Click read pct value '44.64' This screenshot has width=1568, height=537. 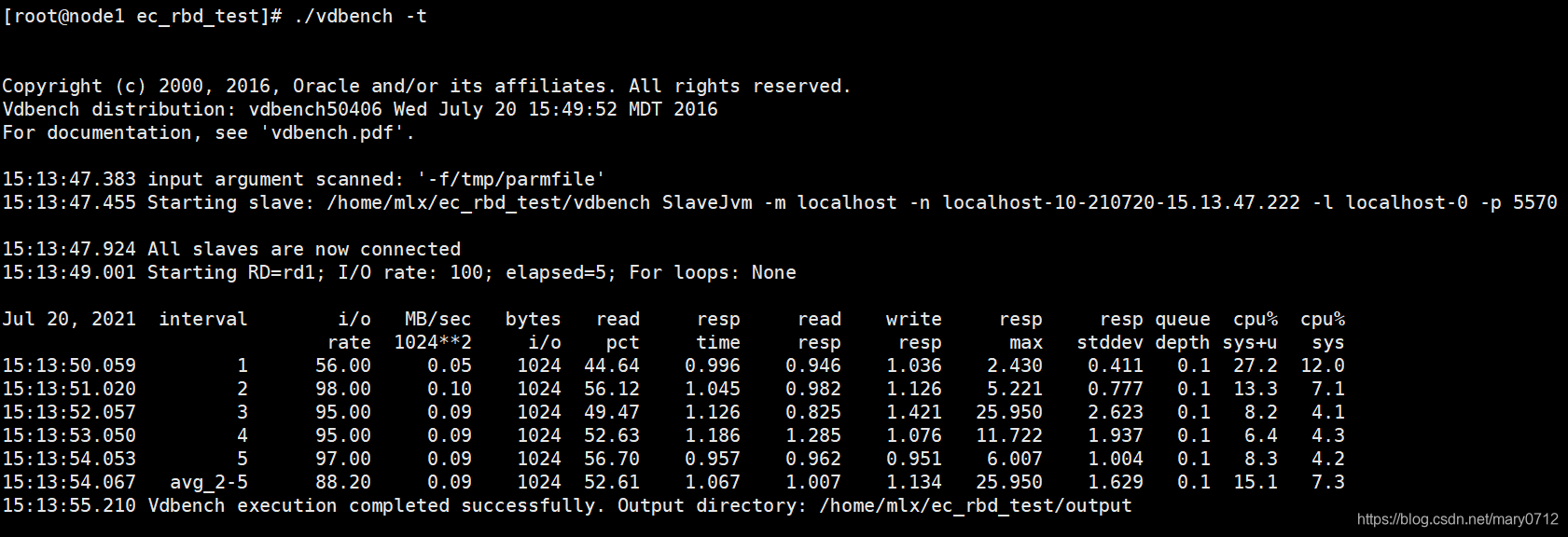pyautogui.click(x=612, y=365)
